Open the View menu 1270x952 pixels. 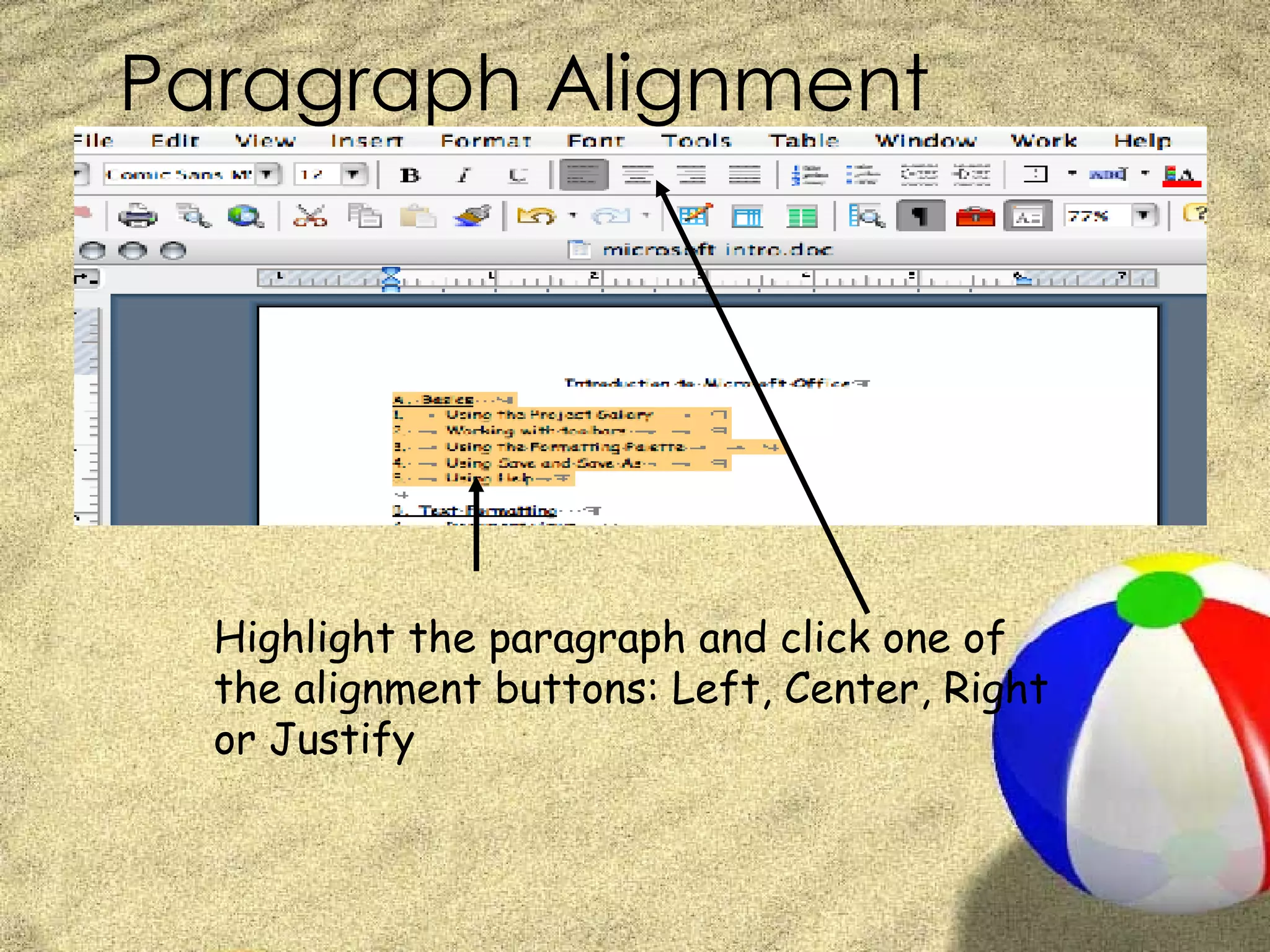265,141
